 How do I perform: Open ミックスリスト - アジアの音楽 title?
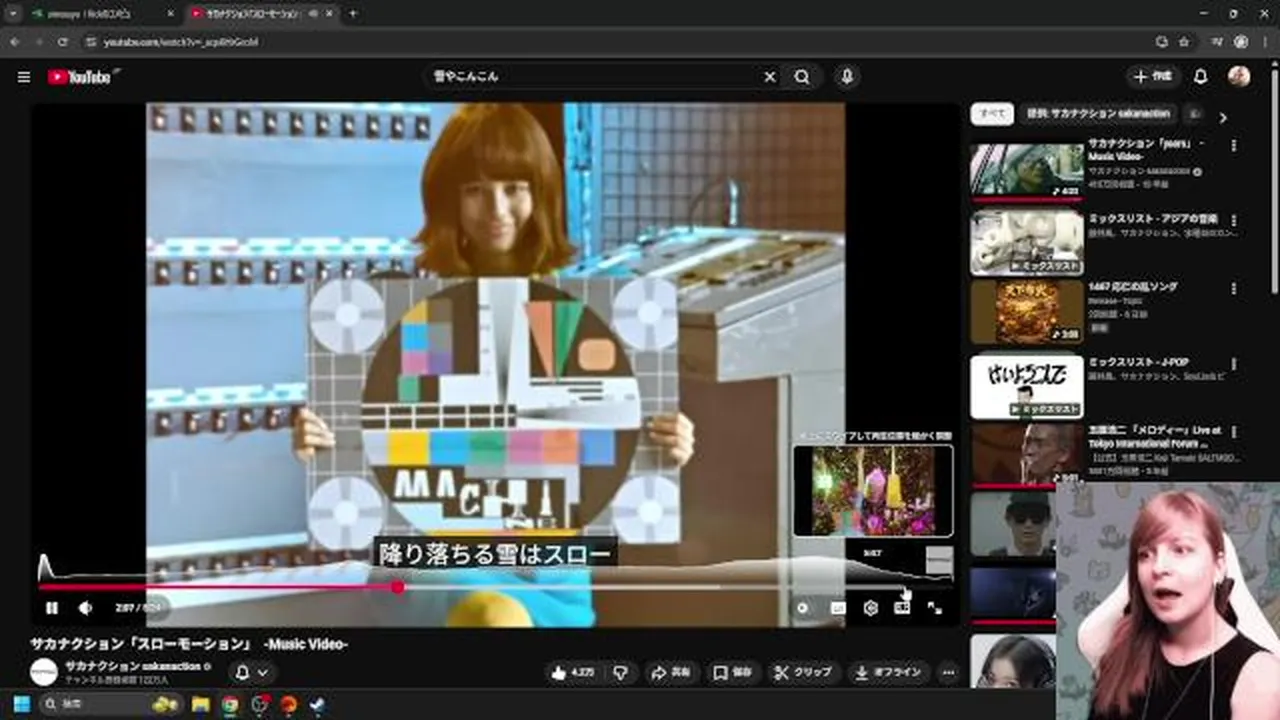pyautogui.click(x=1152, y=220)
